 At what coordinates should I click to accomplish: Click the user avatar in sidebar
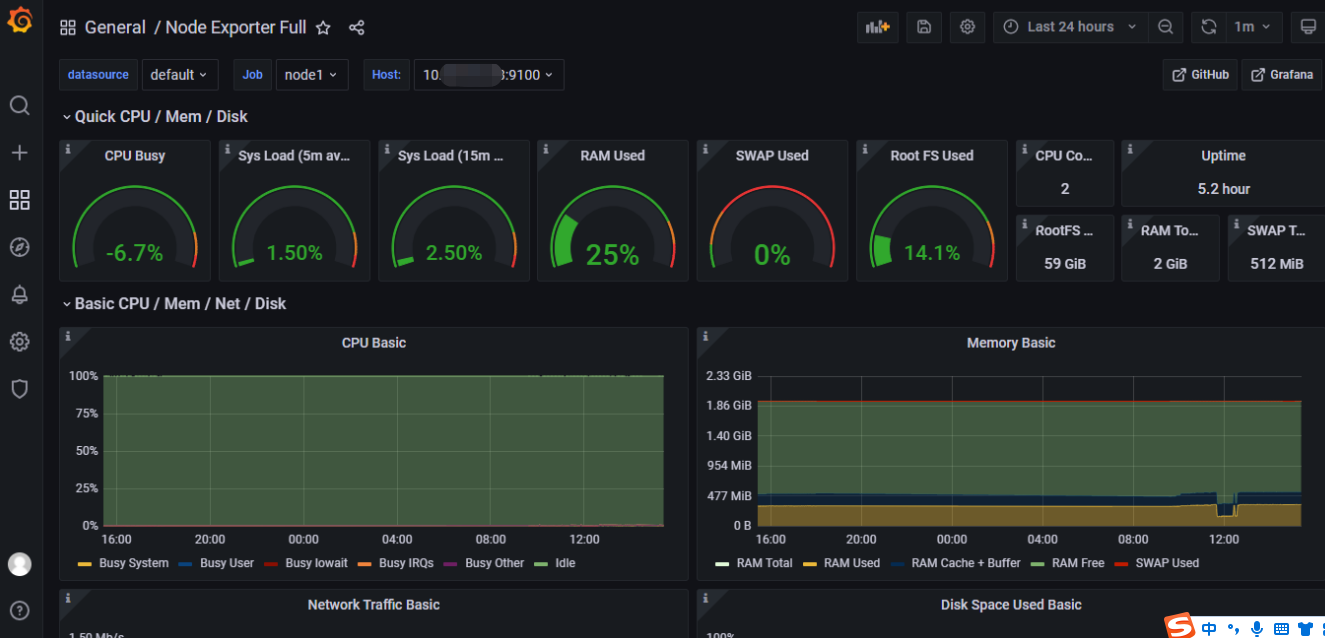[19, 564]
